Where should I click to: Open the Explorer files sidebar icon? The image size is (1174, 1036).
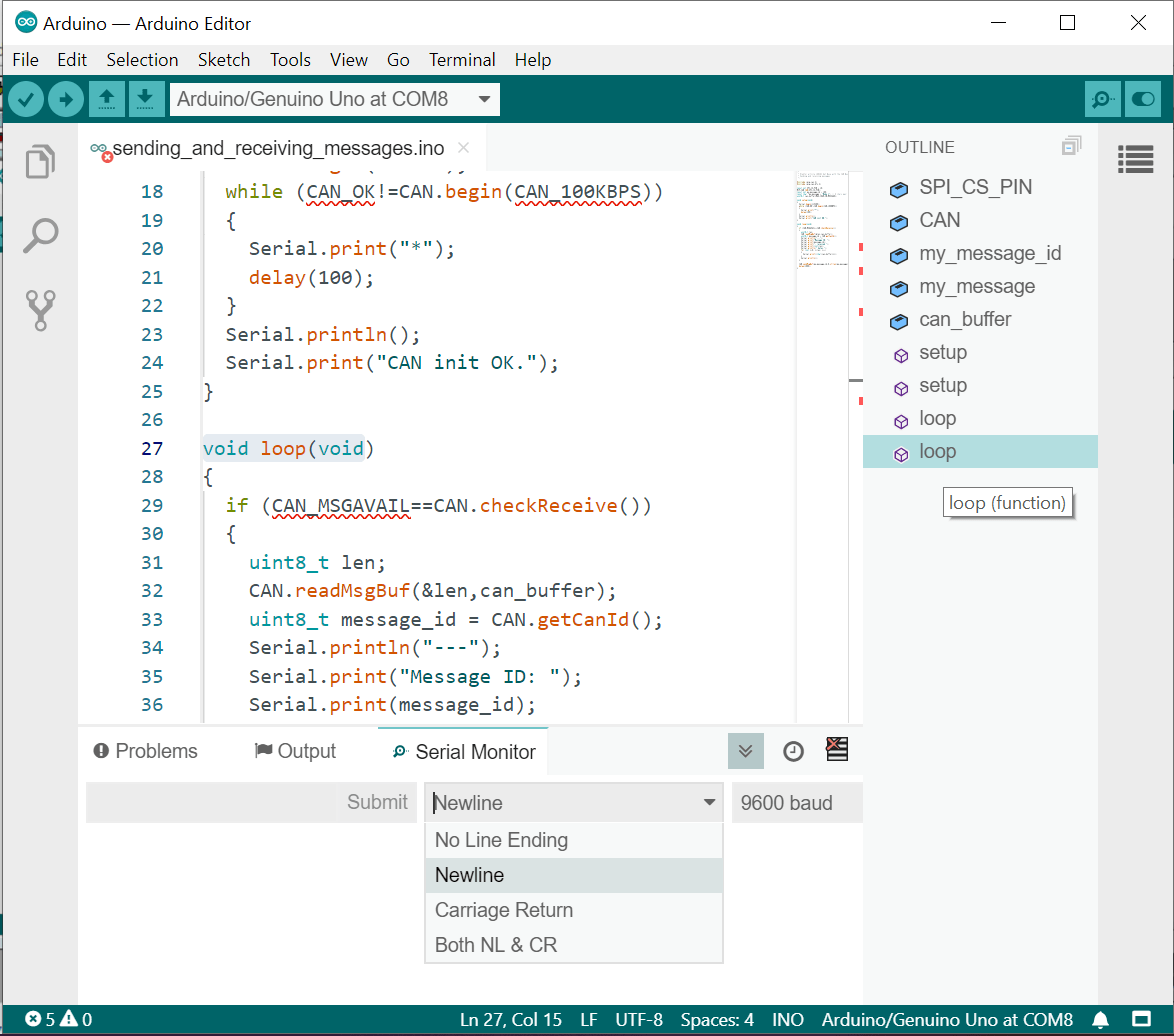(x=40, y=161)
